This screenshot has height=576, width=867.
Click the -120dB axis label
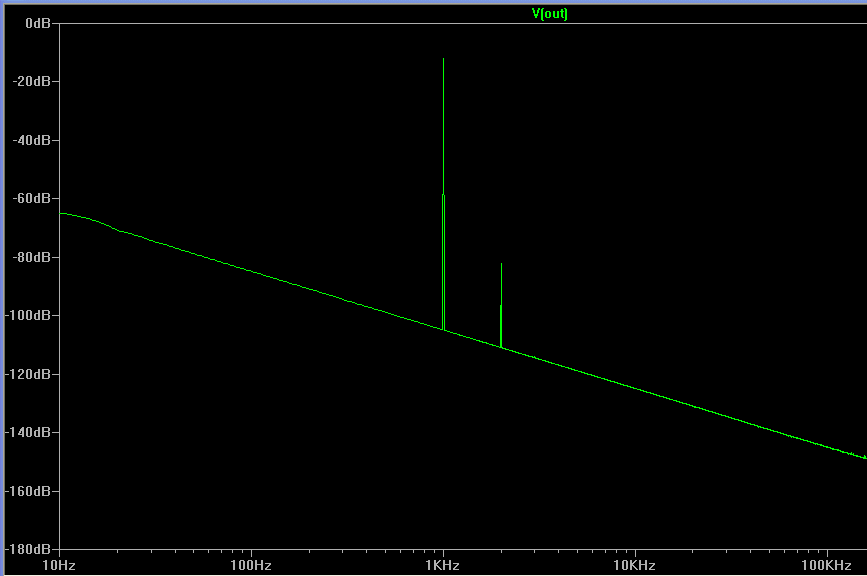coord(28,374)
